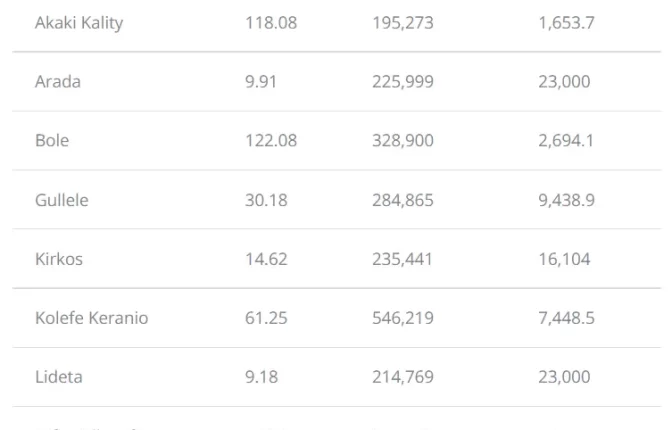This screenshot has width=672, height=430.
Task: Click area value 118.08
Action: coord(271,23)
